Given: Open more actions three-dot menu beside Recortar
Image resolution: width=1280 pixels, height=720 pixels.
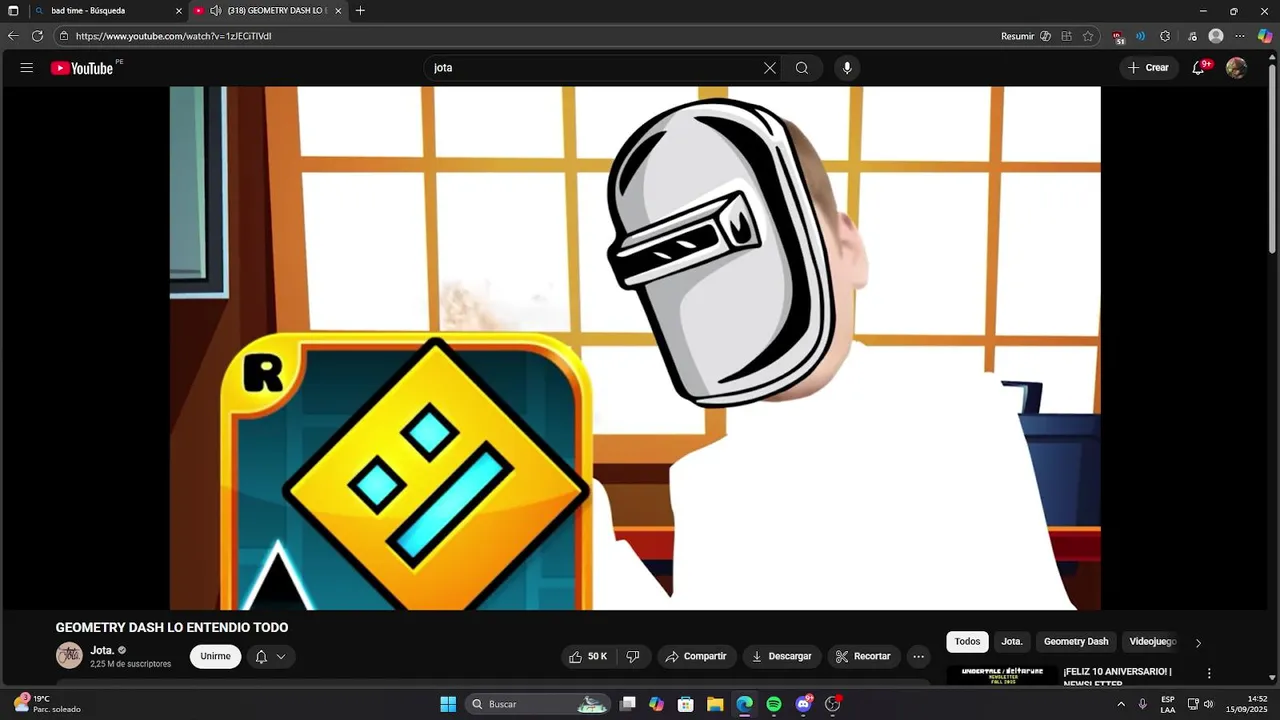Looking at the screenshot, I should click(918, 656).
